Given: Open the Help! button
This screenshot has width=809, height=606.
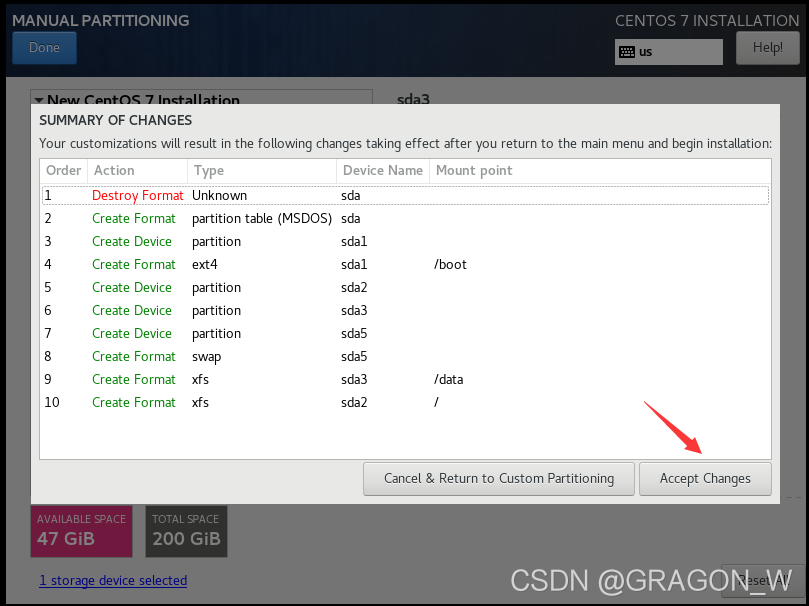Looking at the screenshot, I should [767, 47].
